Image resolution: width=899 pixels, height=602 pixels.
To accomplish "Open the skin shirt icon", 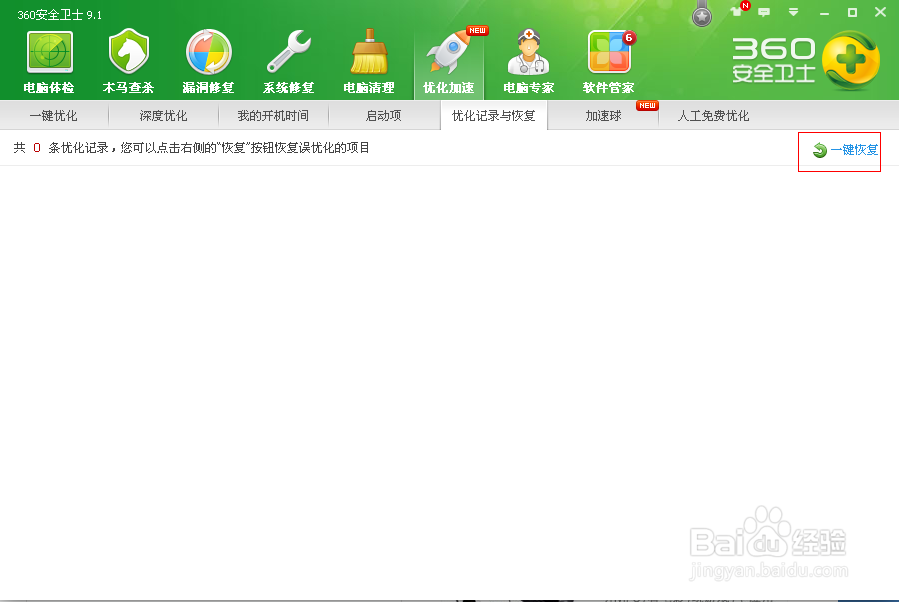I will (x=737, y=11).
